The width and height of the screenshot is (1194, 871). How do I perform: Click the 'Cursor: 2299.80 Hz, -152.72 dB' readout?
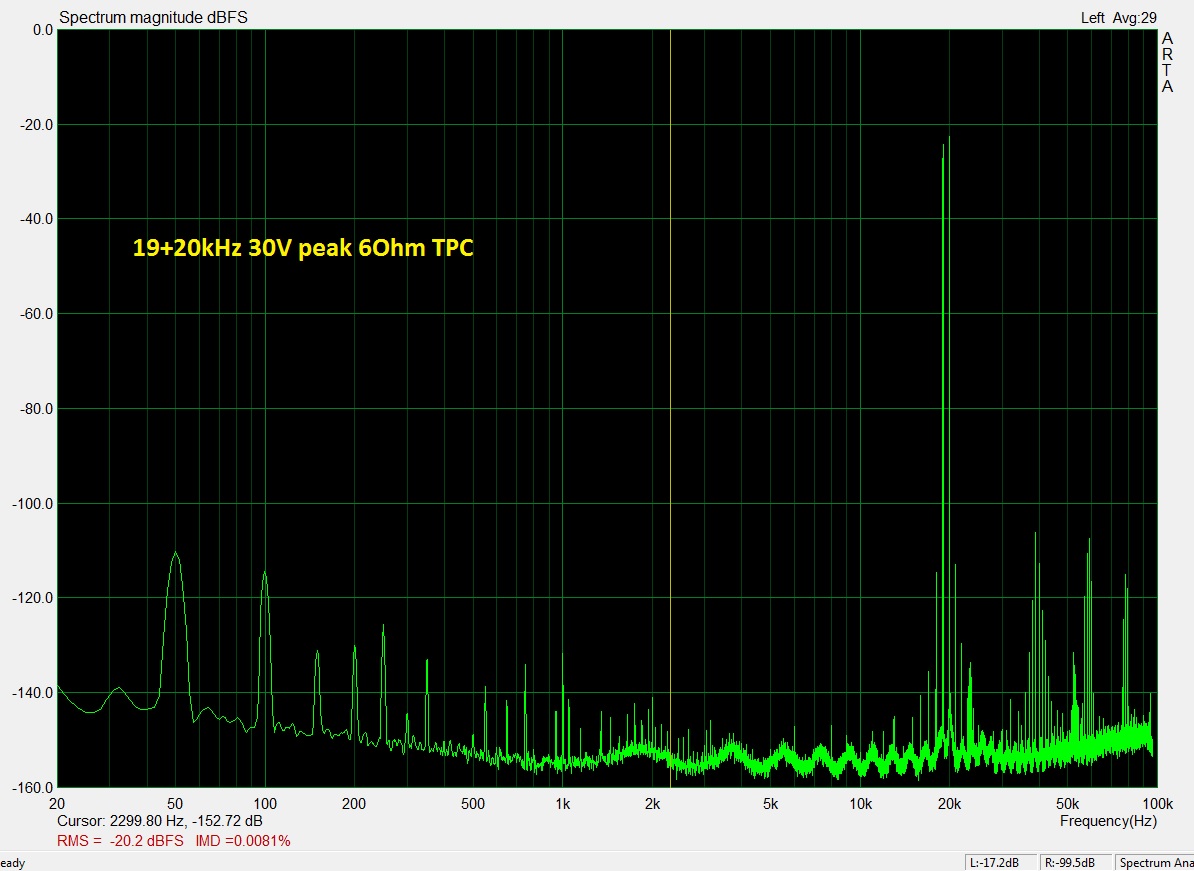tap(160, 822)
